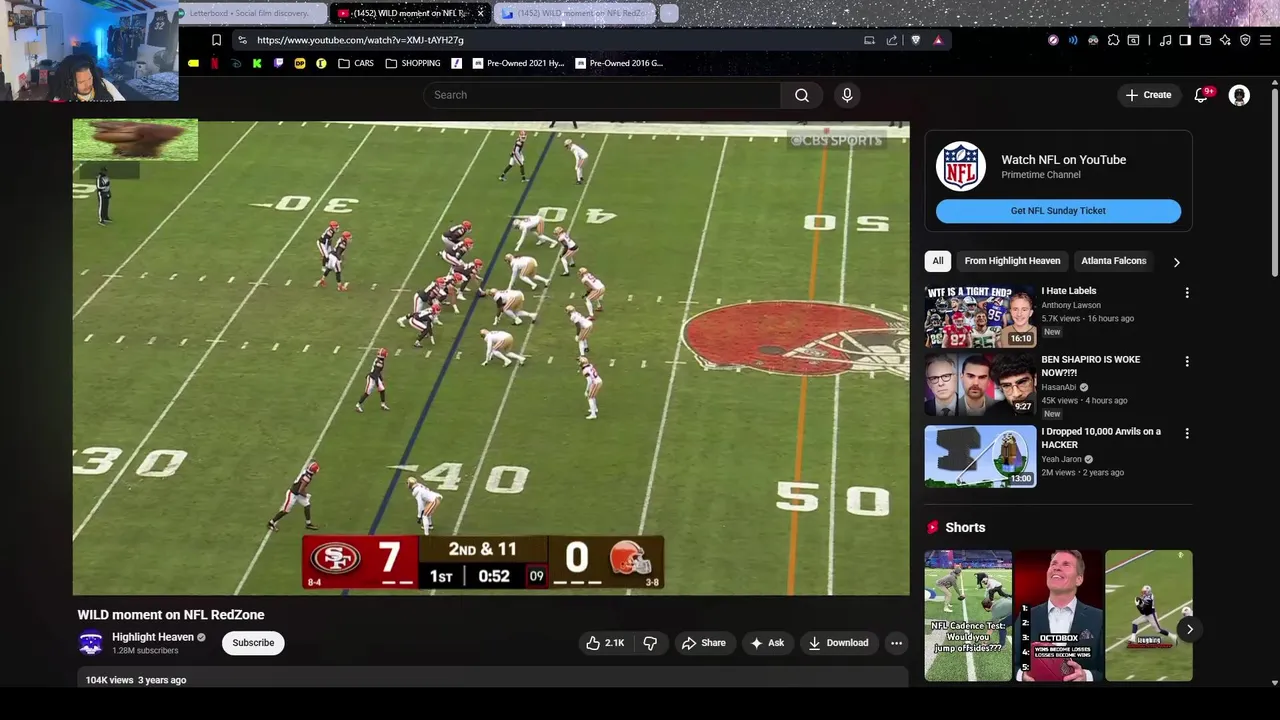The height and width of the screenshot is (720, 1280).
Task: Open the YouTube account avatar menu
Action: 1239,95
